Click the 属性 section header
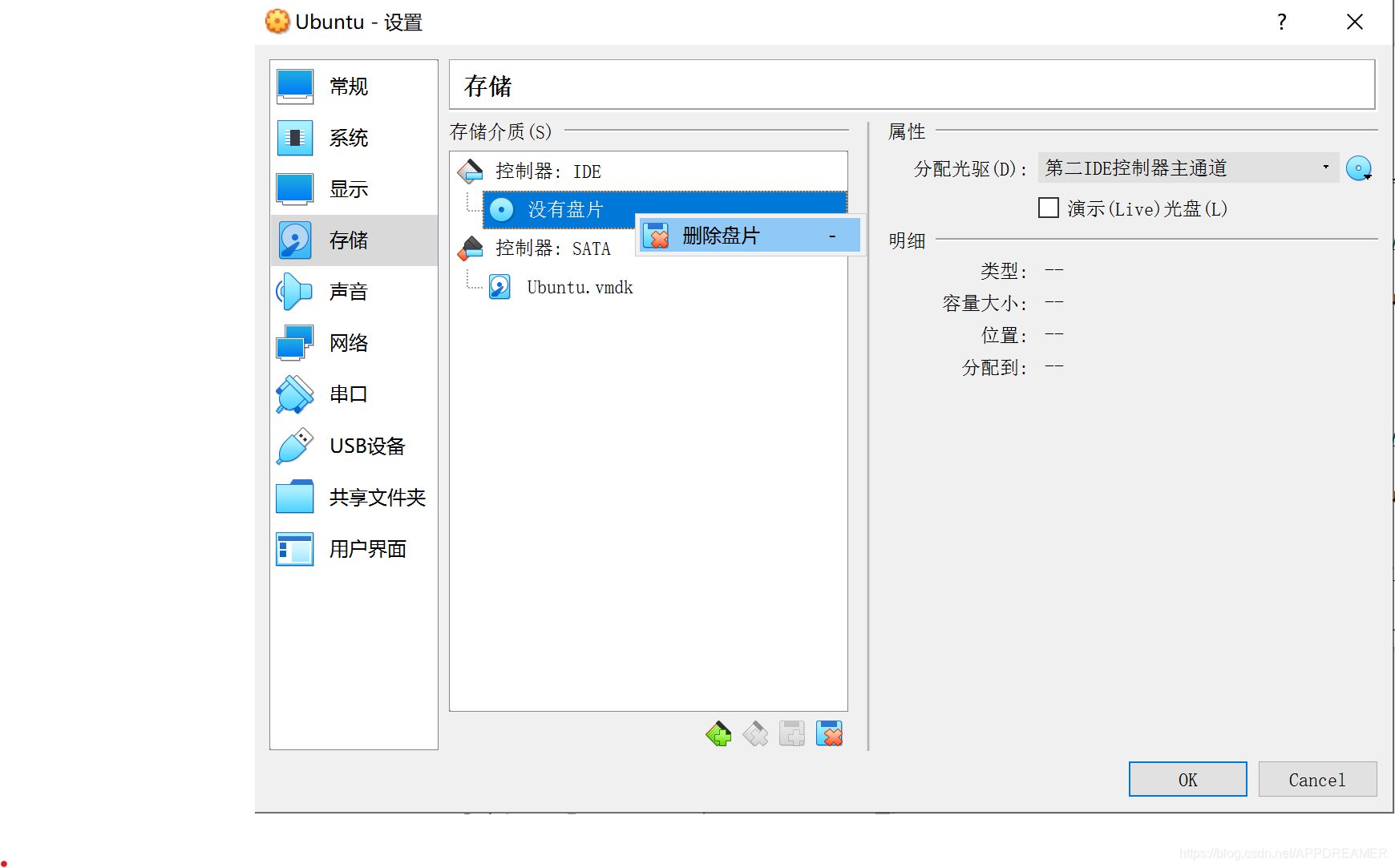The image size is (1395, 868). click(907, 131)
